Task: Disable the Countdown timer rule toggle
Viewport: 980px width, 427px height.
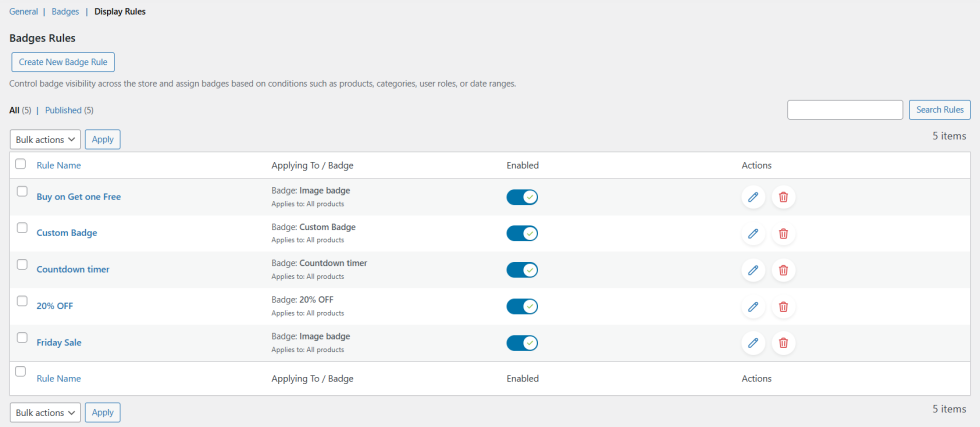Action: pos(522,270)
